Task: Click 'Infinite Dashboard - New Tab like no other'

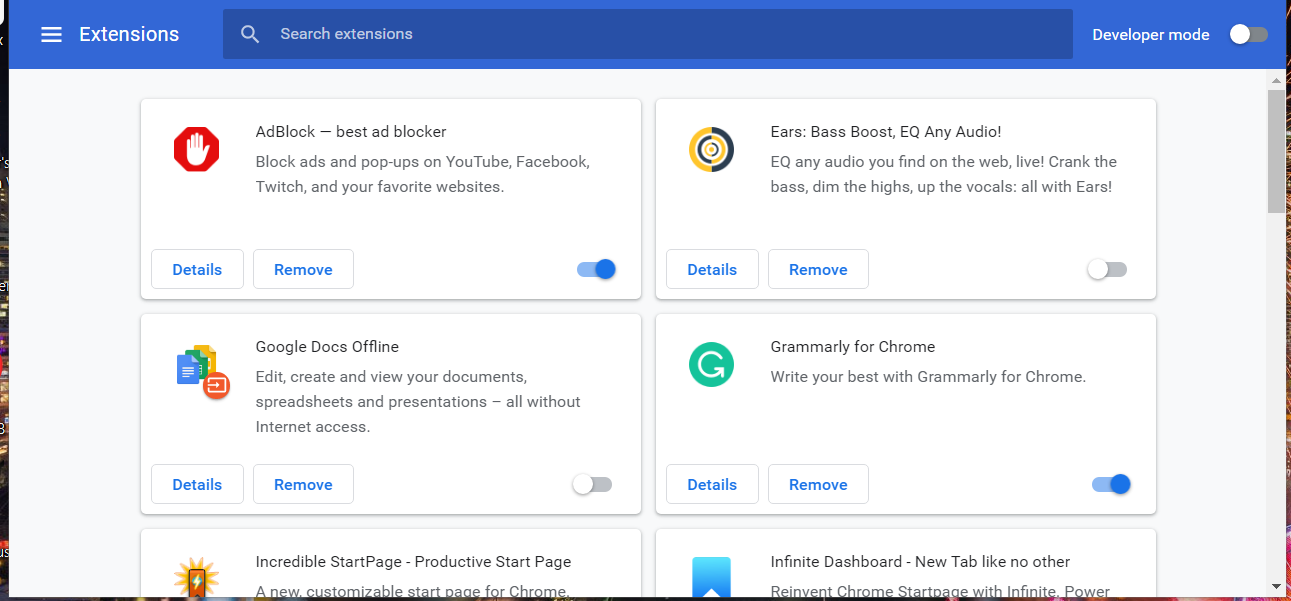Action: click(x=921, y=561)
